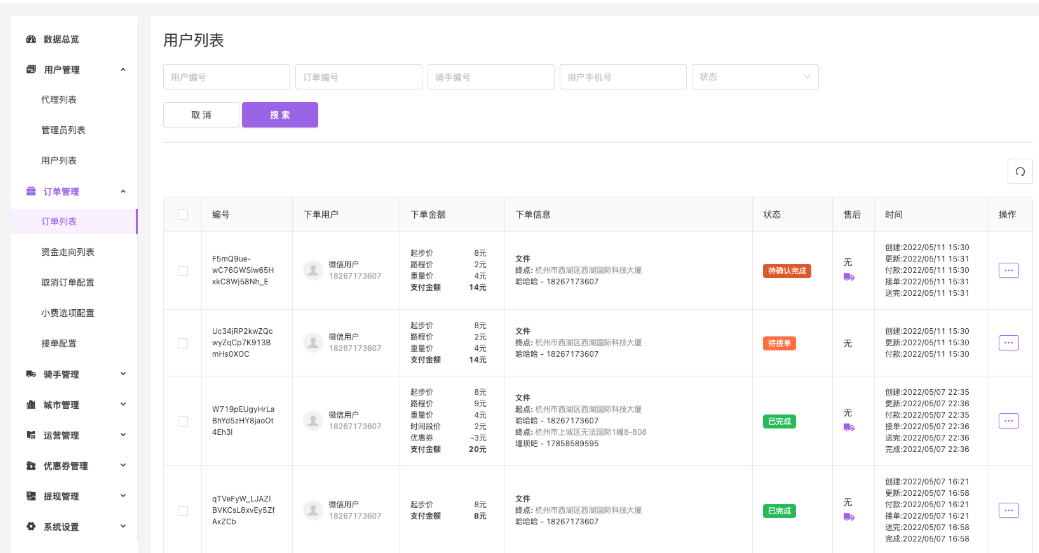Image resolution: width=1039 pixels, height=553 pixels.
Task: Expand the 运营管理 menu chevron
Action: pyautogui.click(x=123, y=435)
